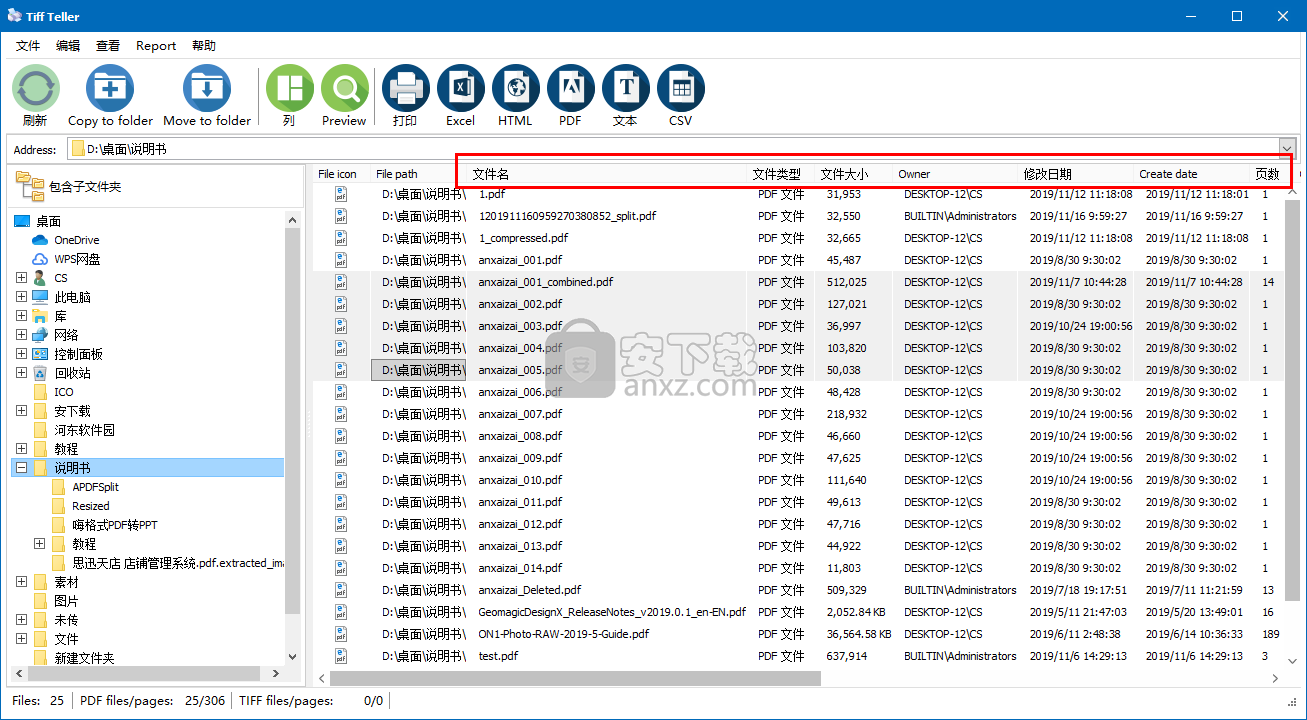Click the 控制面板 control panel icon
The image size is (1307, 720).
point(40,354)
